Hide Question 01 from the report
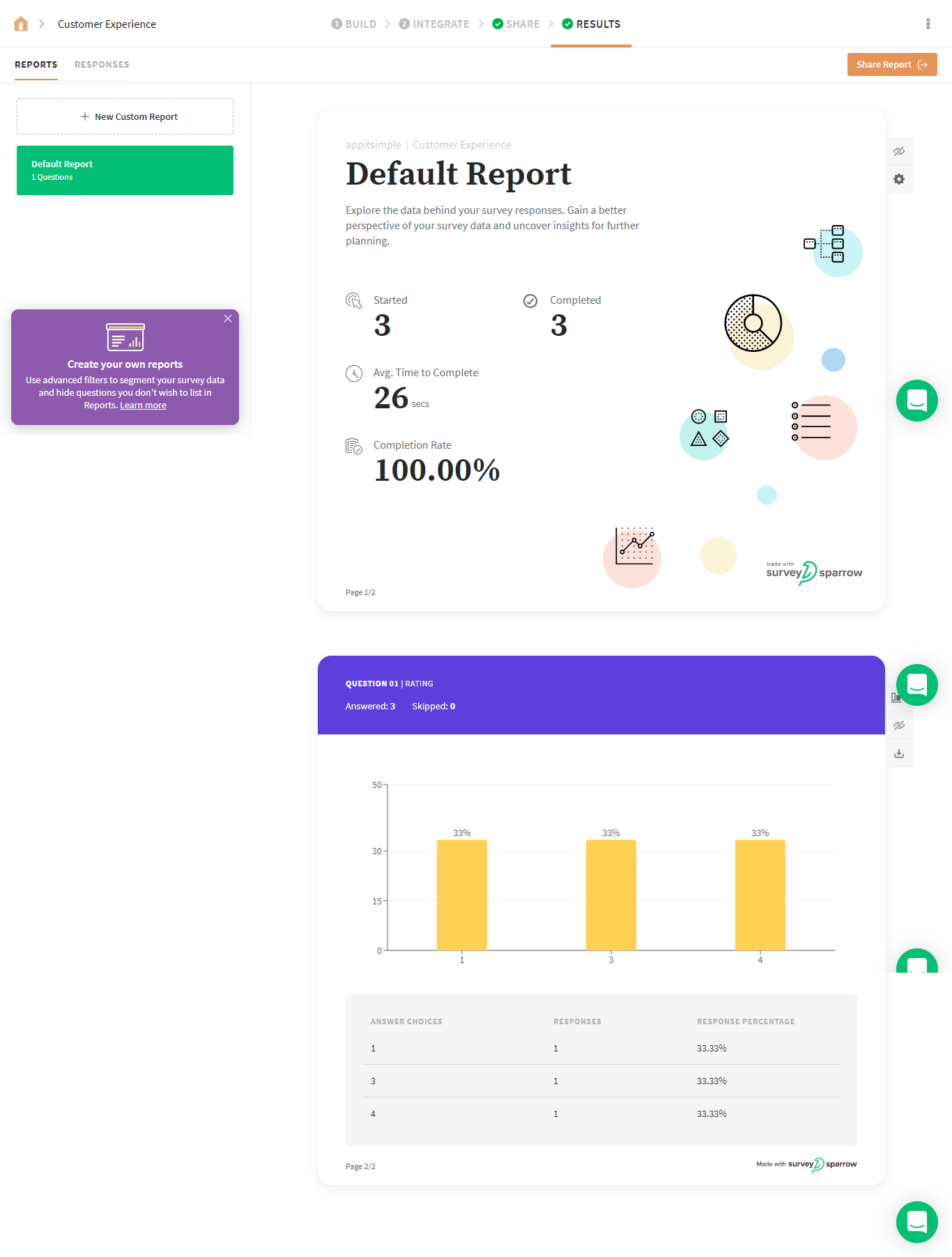Image resolution: width=952 pixels, height=1257 pixels. [x=899, y=725]
